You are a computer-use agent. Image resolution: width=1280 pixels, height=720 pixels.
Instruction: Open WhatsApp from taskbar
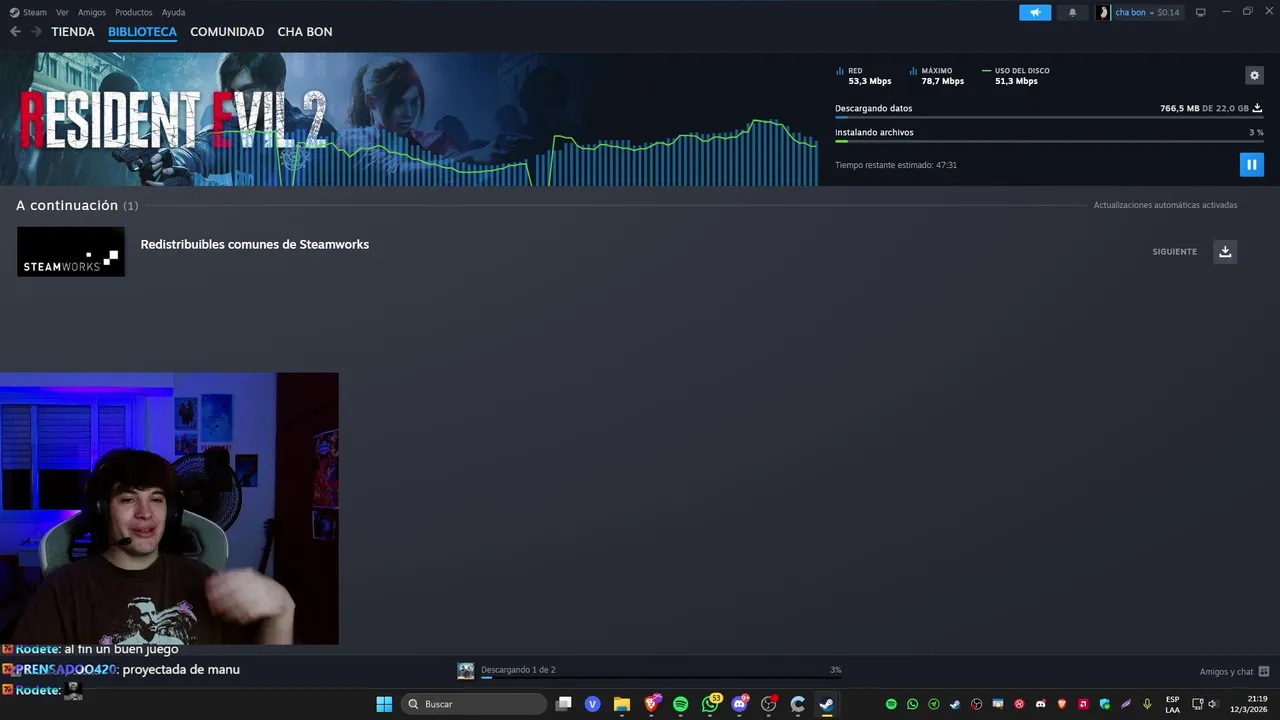(710, 704)
